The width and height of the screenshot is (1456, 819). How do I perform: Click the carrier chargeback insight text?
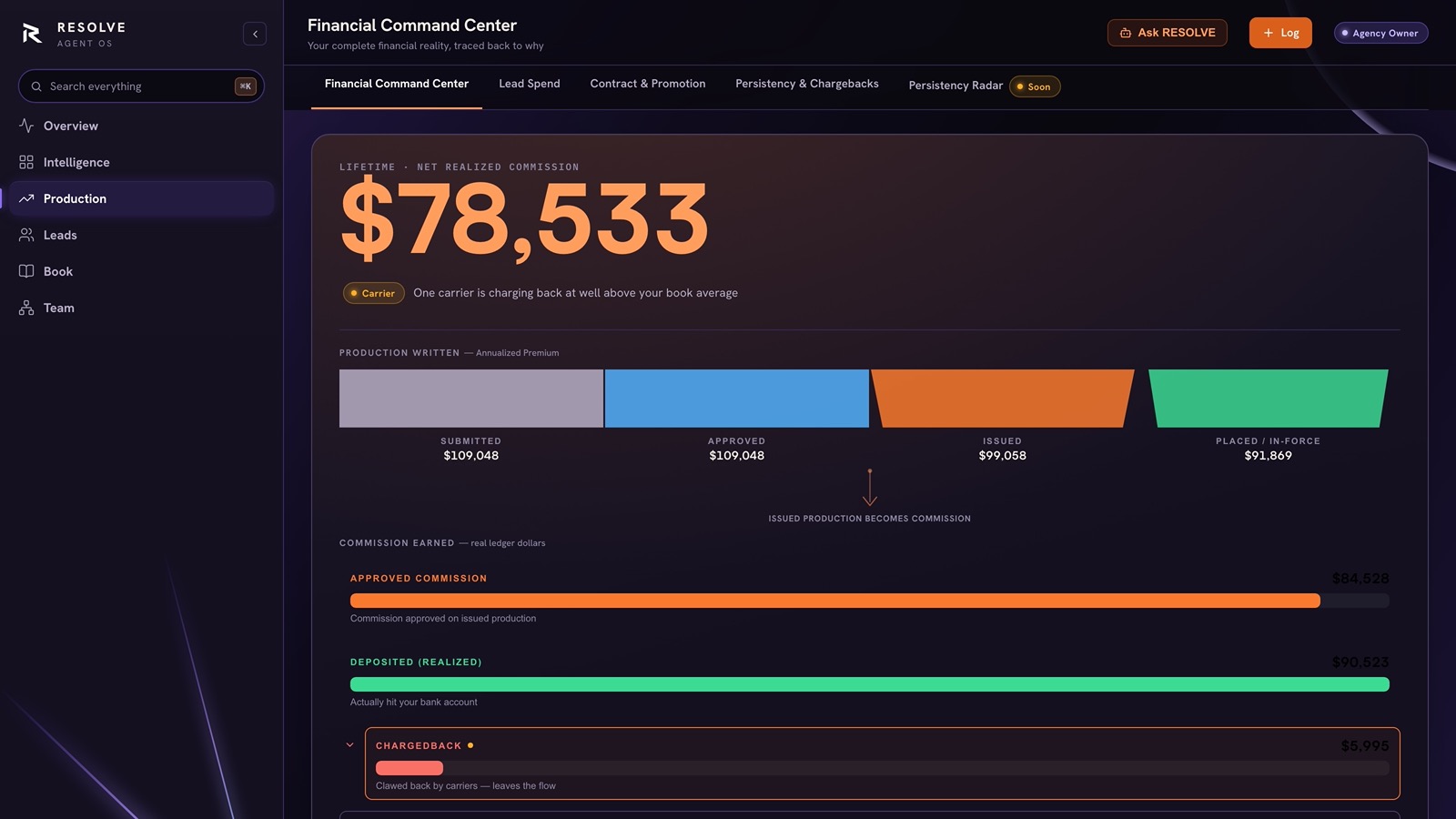pyautogui.click(x=575, y=293)
